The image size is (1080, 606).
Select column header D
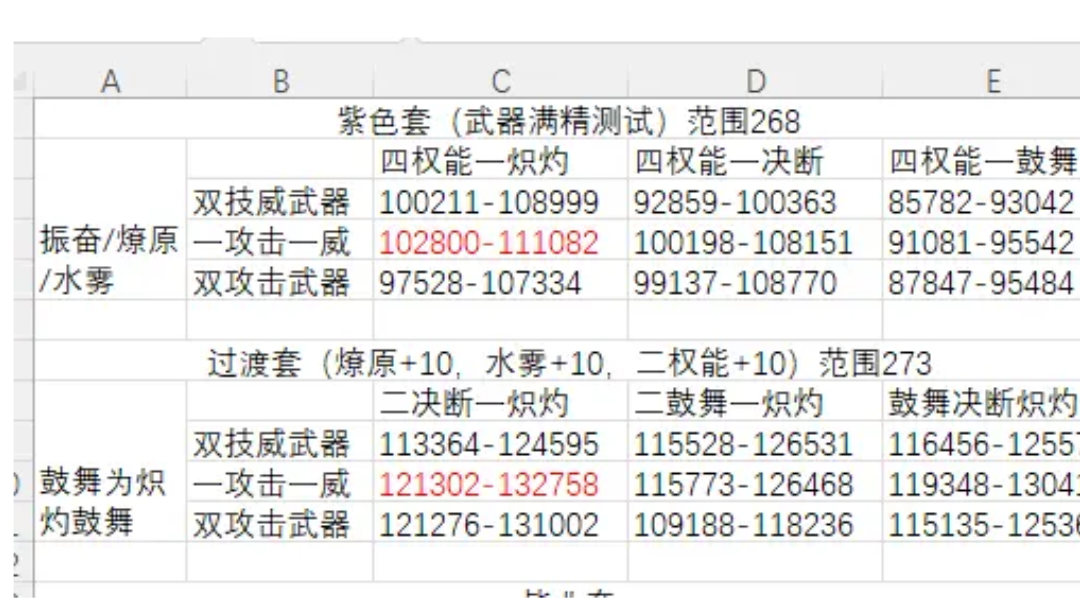point(755,83)
